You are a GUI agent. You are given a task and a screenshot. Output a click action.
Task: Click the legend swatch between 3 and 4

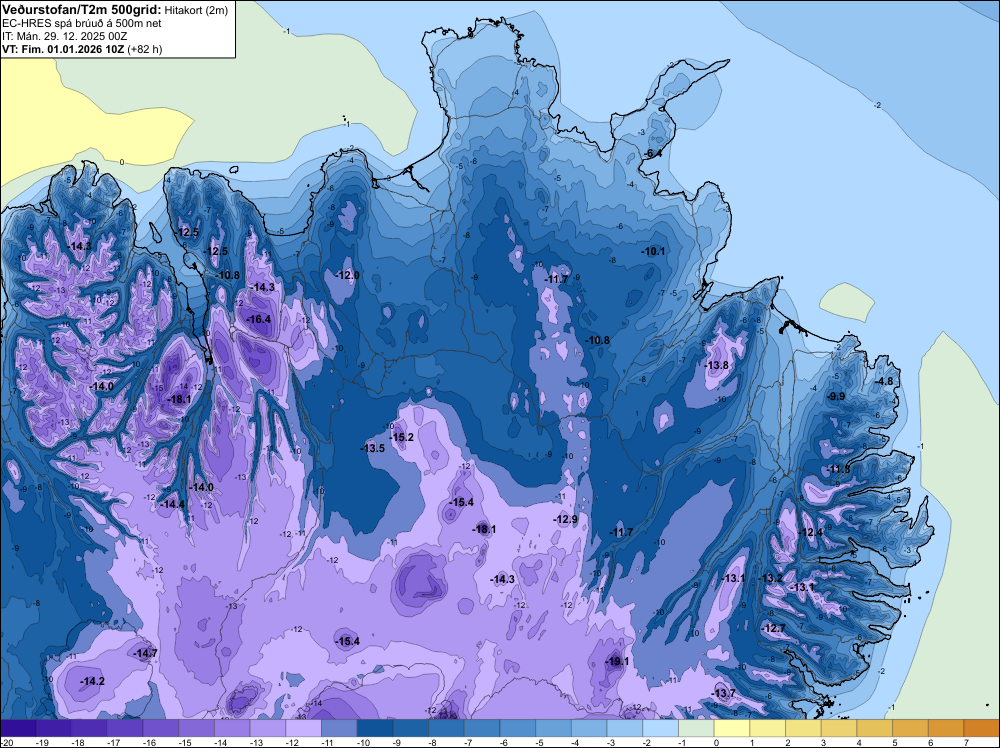839,728
